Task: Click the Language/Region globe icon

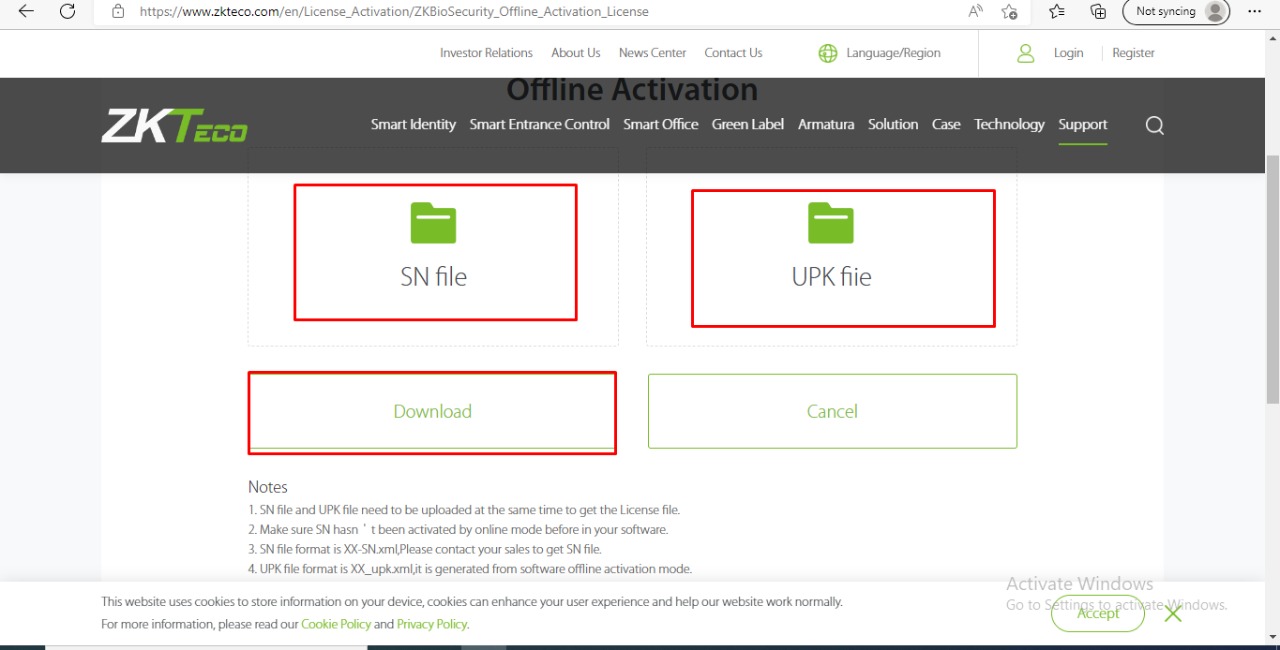Action: [827, 53]
